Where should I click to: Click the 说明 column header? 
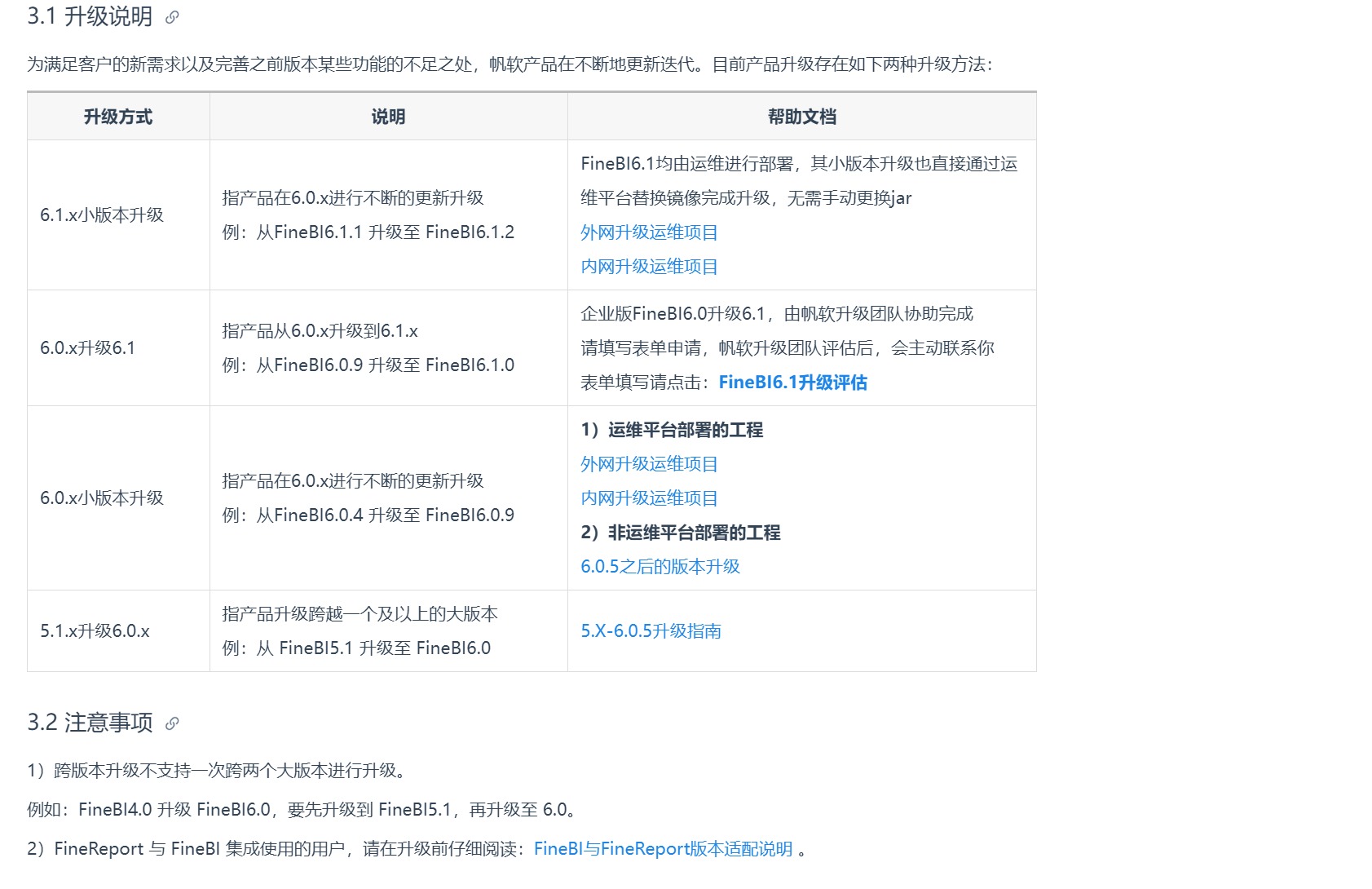click(x=388, y=117)
